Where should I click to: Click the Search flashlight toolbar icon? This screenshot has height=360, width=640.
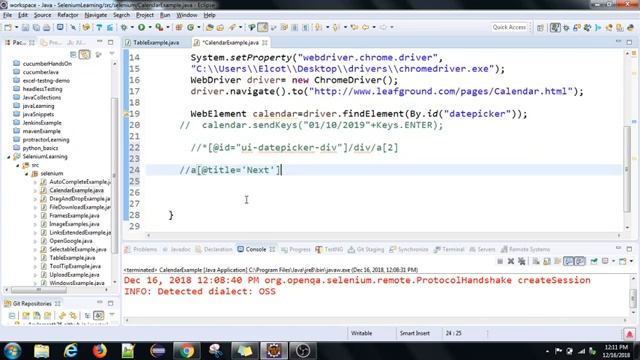click(x=232, y=27)
